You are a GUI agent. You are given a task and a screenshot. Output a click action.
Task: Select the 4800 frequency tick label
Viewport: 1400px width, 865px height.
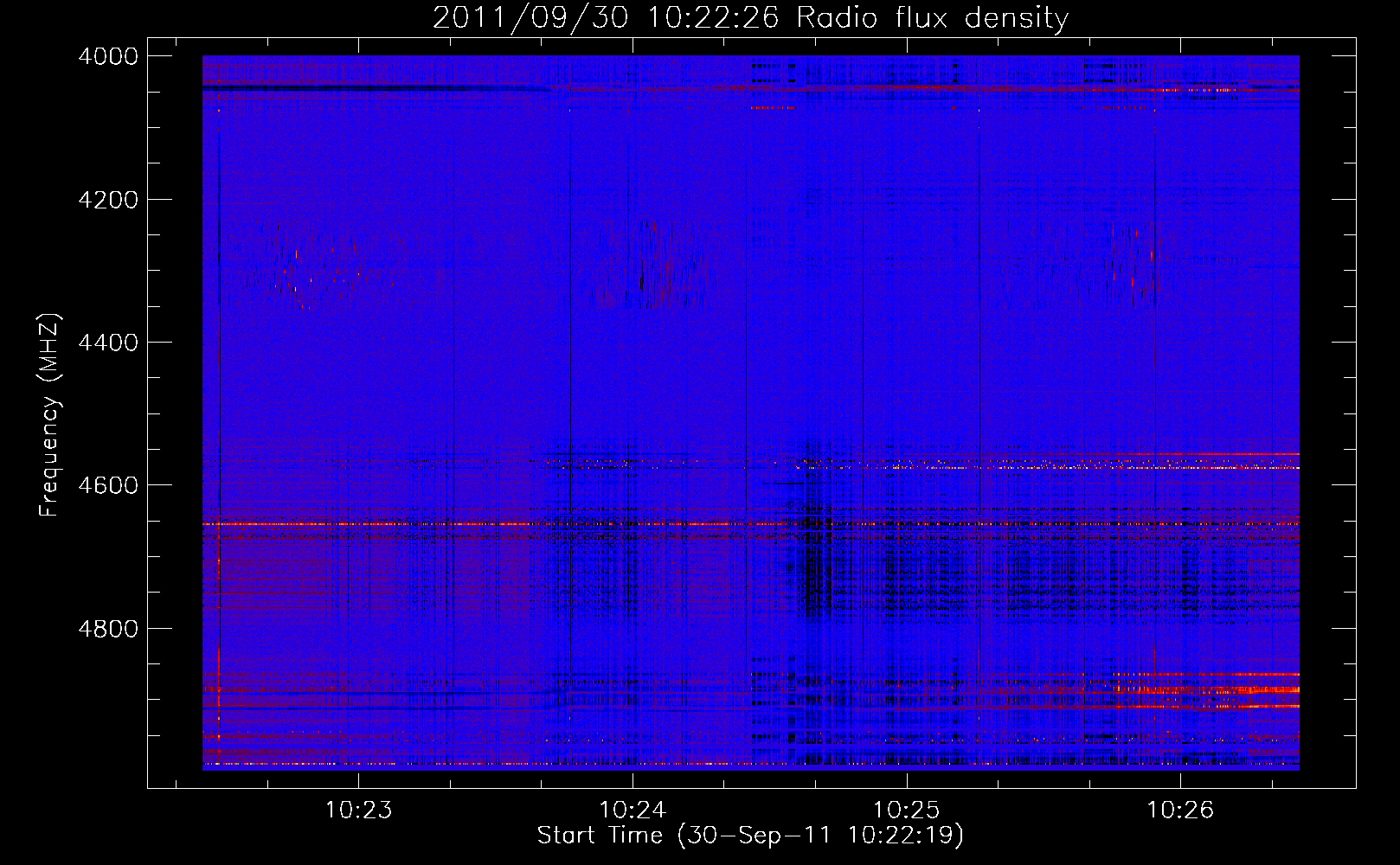click(x=108, y=629)
